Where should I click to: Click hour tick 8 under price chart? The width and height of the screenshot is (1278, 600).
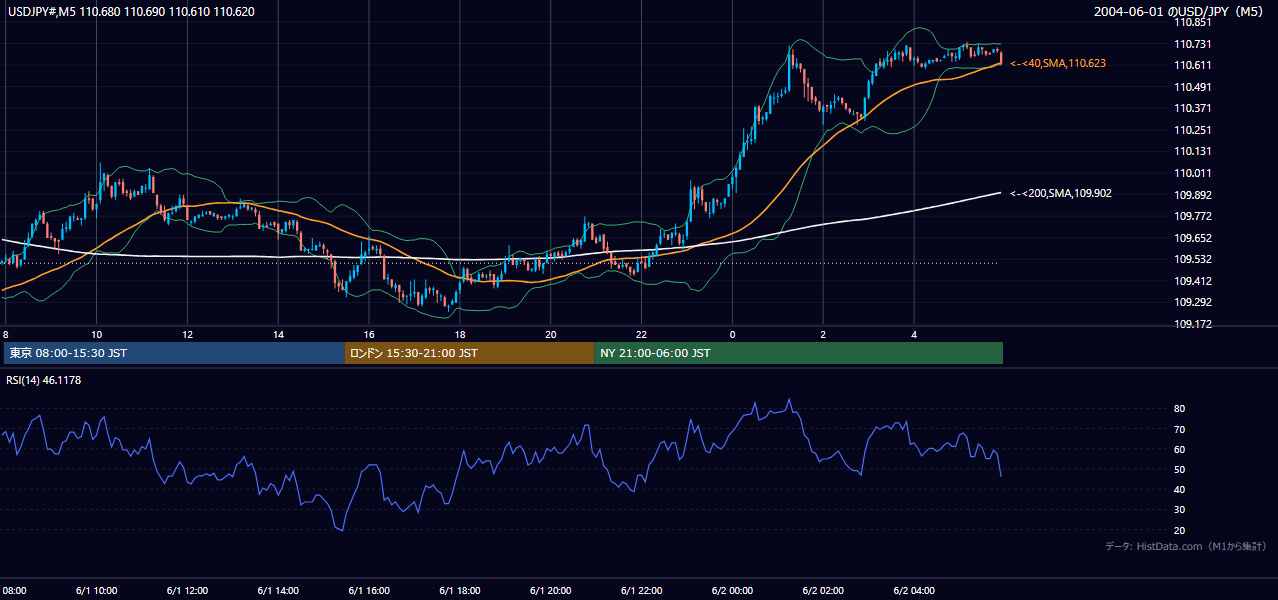pos(6,334)
